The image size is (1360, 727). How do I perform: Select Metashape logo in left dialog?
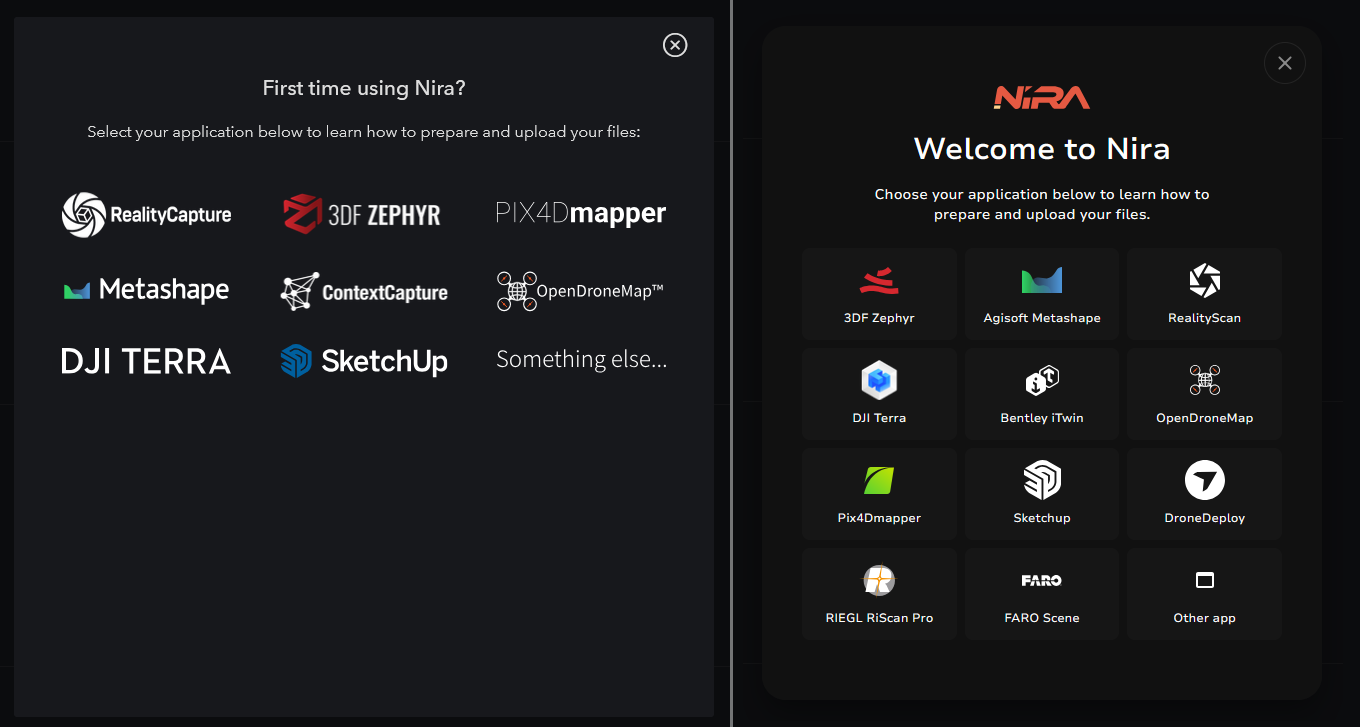146,290
